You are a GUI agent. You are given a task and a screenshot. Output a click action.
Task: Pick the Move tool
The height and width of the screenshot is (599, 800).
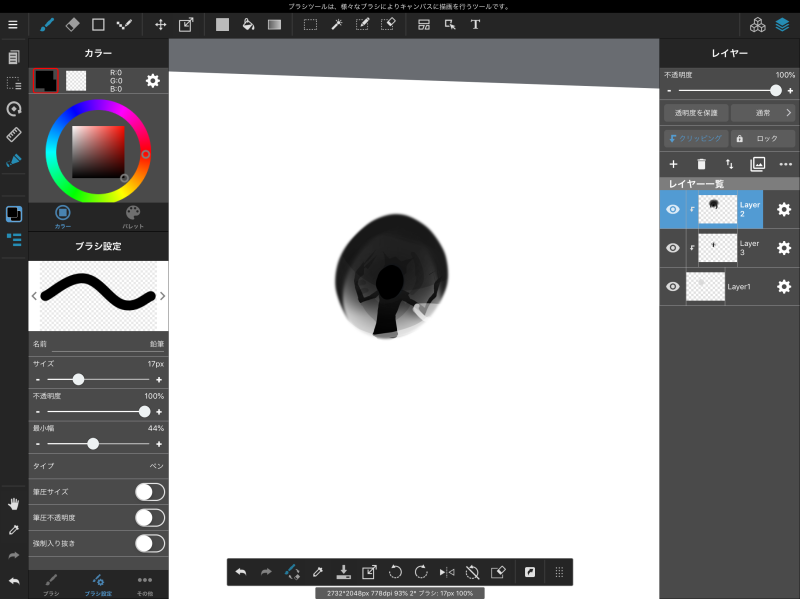[160, 24]
